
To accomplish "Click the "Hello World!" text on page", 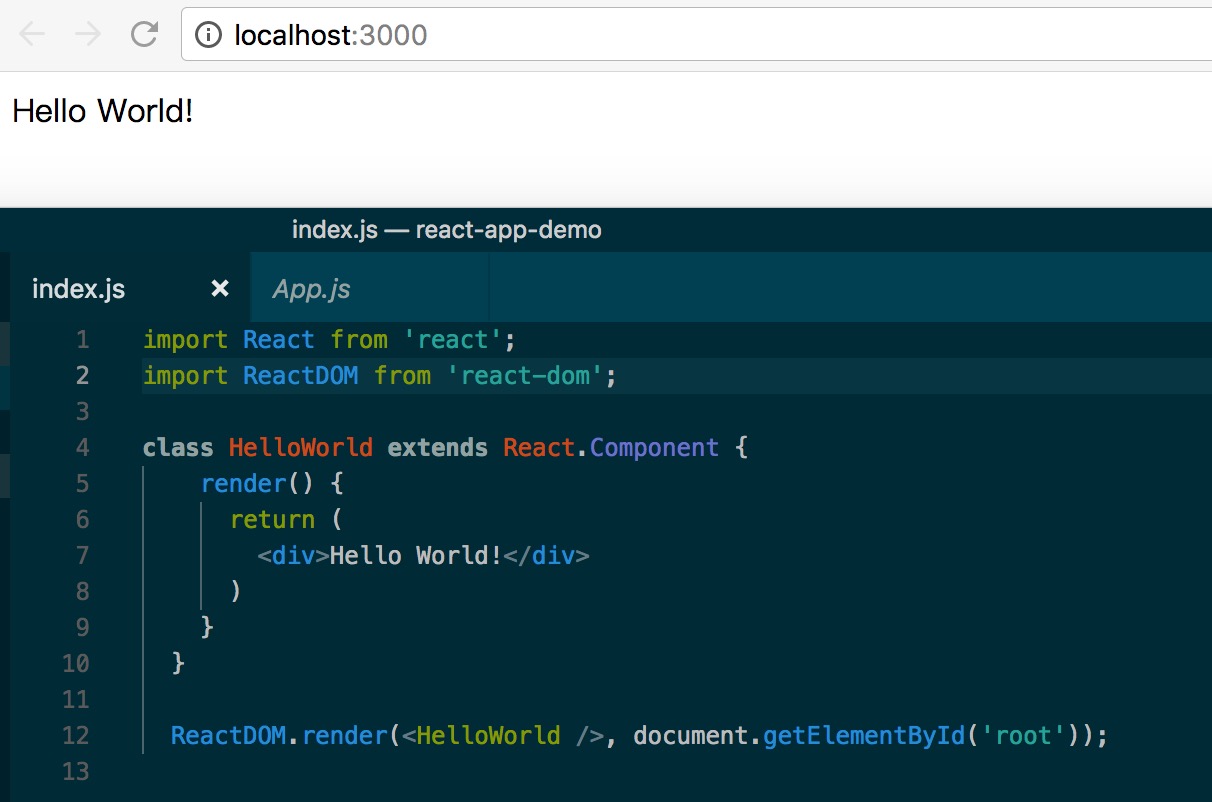I will 102,111.
